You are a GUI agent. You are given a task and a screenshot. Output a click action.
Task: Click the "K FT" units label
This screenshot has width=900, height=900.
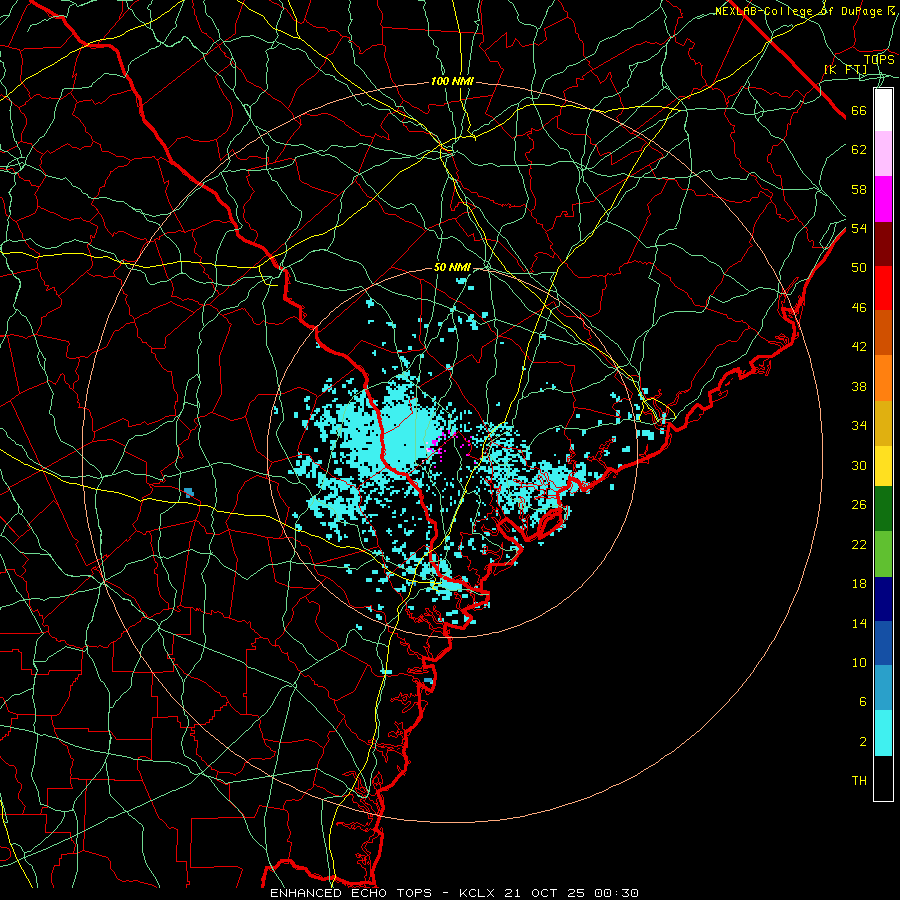845,69
